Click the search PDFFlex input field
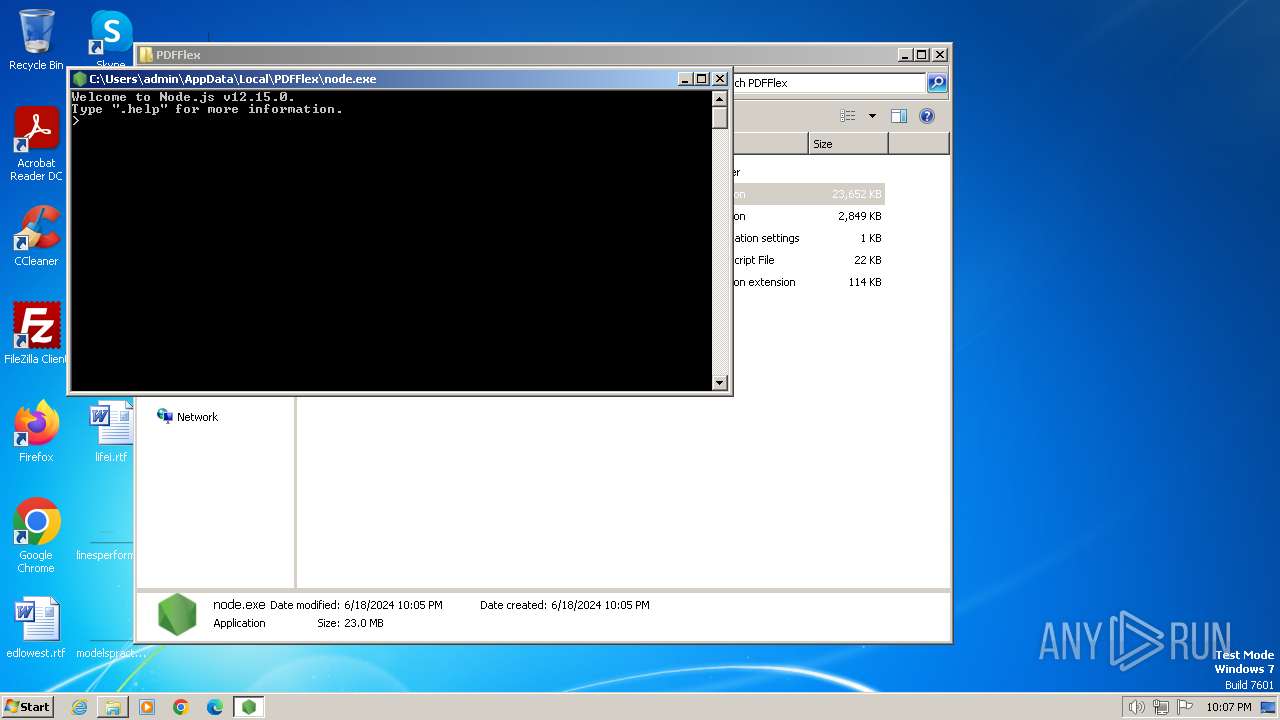 (828, 83)
